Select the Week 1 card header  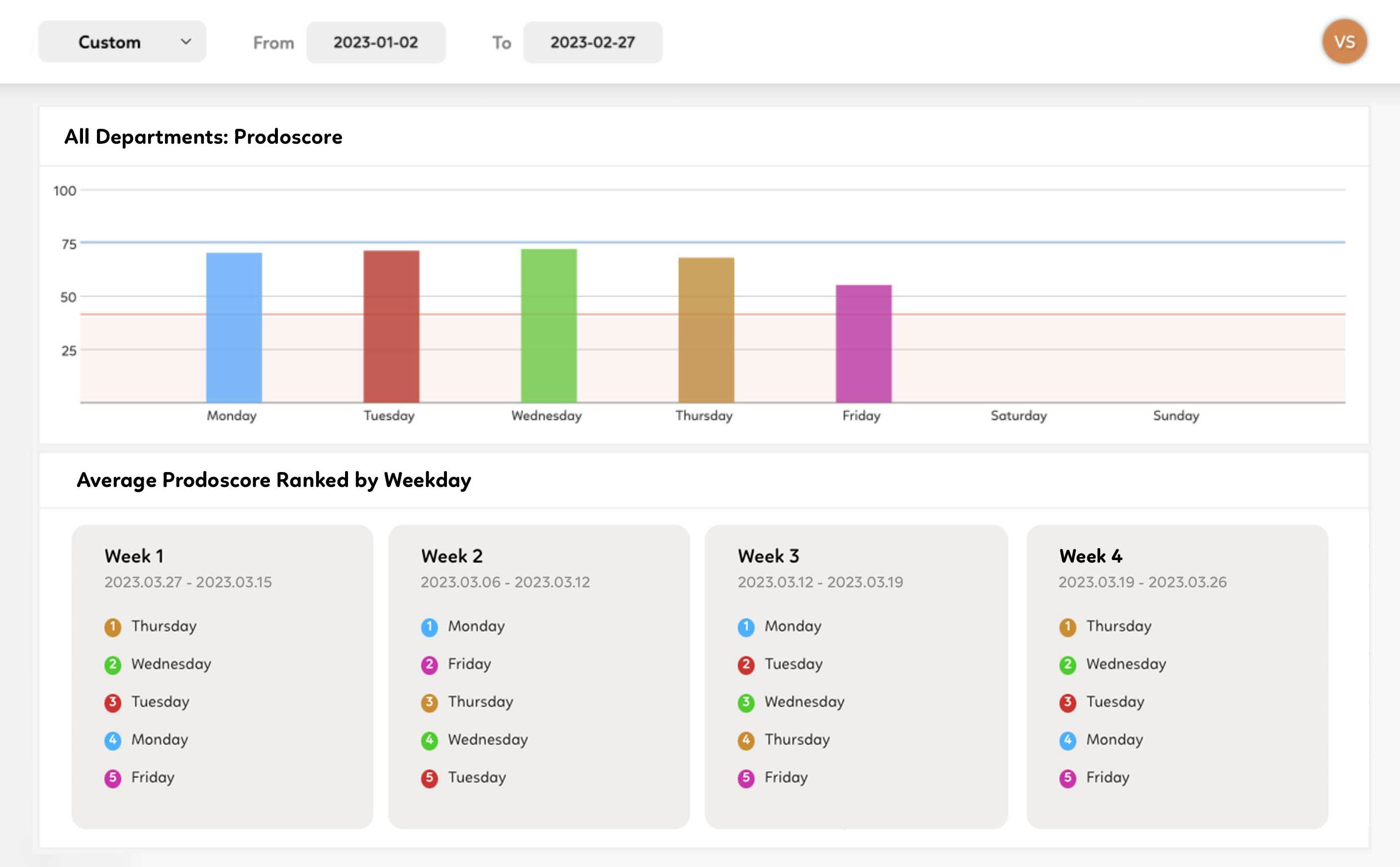(134, 555)
